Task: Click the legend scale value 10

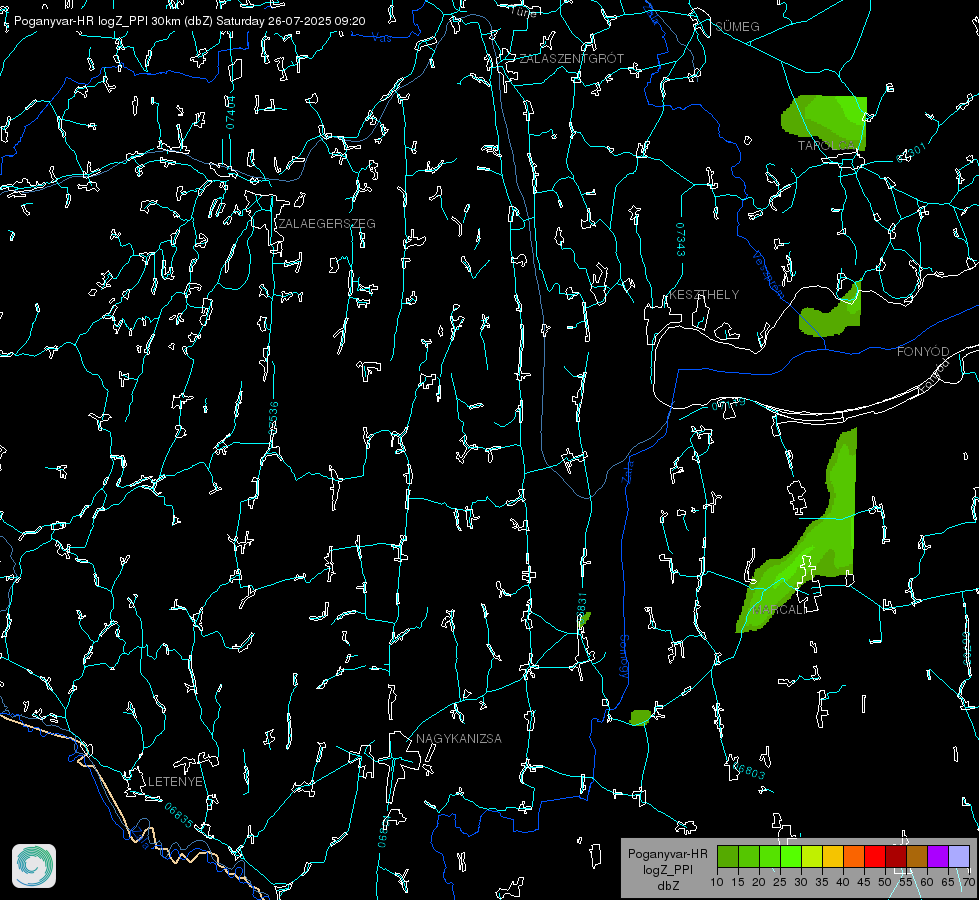Action: 717,882
